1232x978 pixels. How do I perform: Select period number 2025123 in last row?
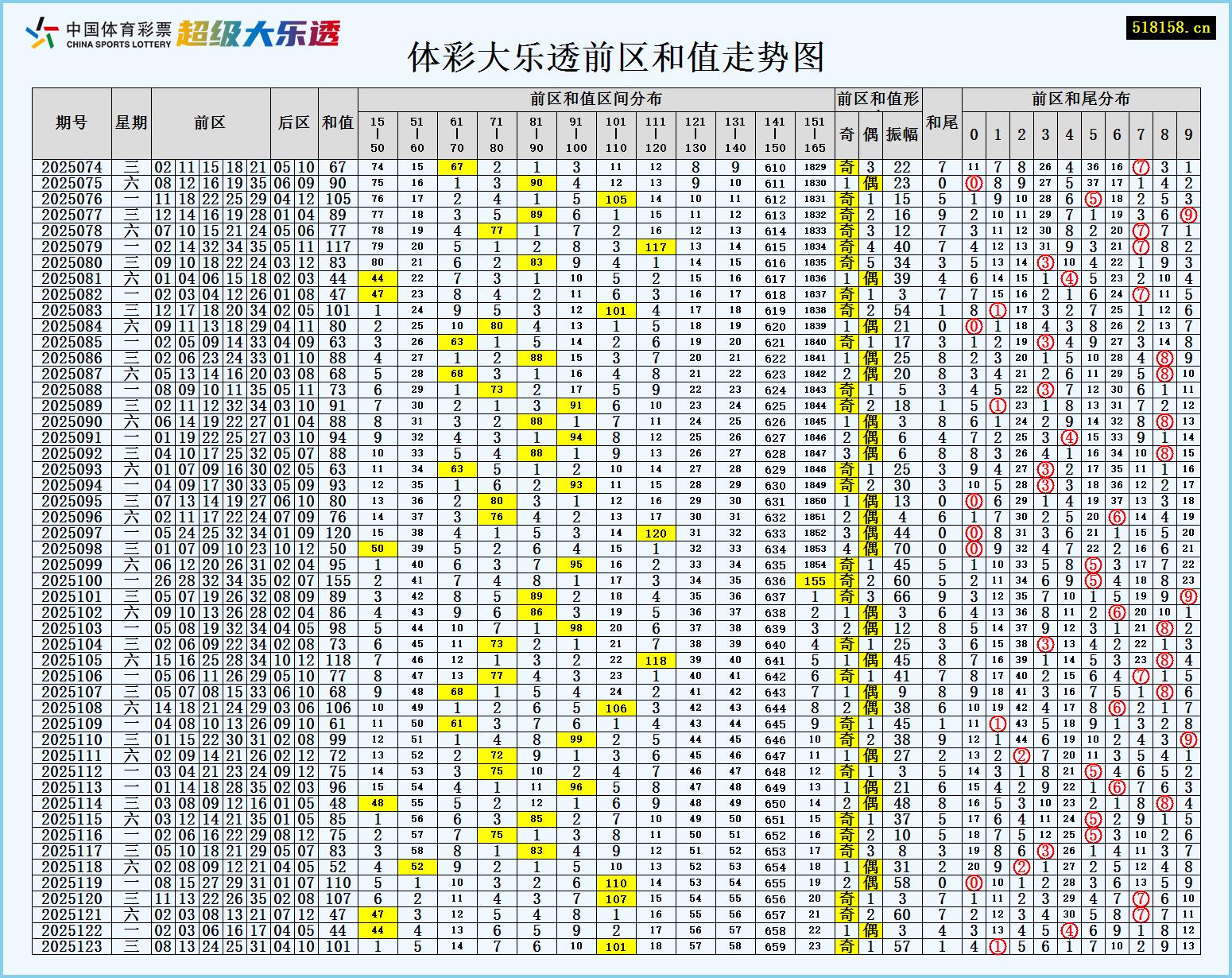[73, 946]
